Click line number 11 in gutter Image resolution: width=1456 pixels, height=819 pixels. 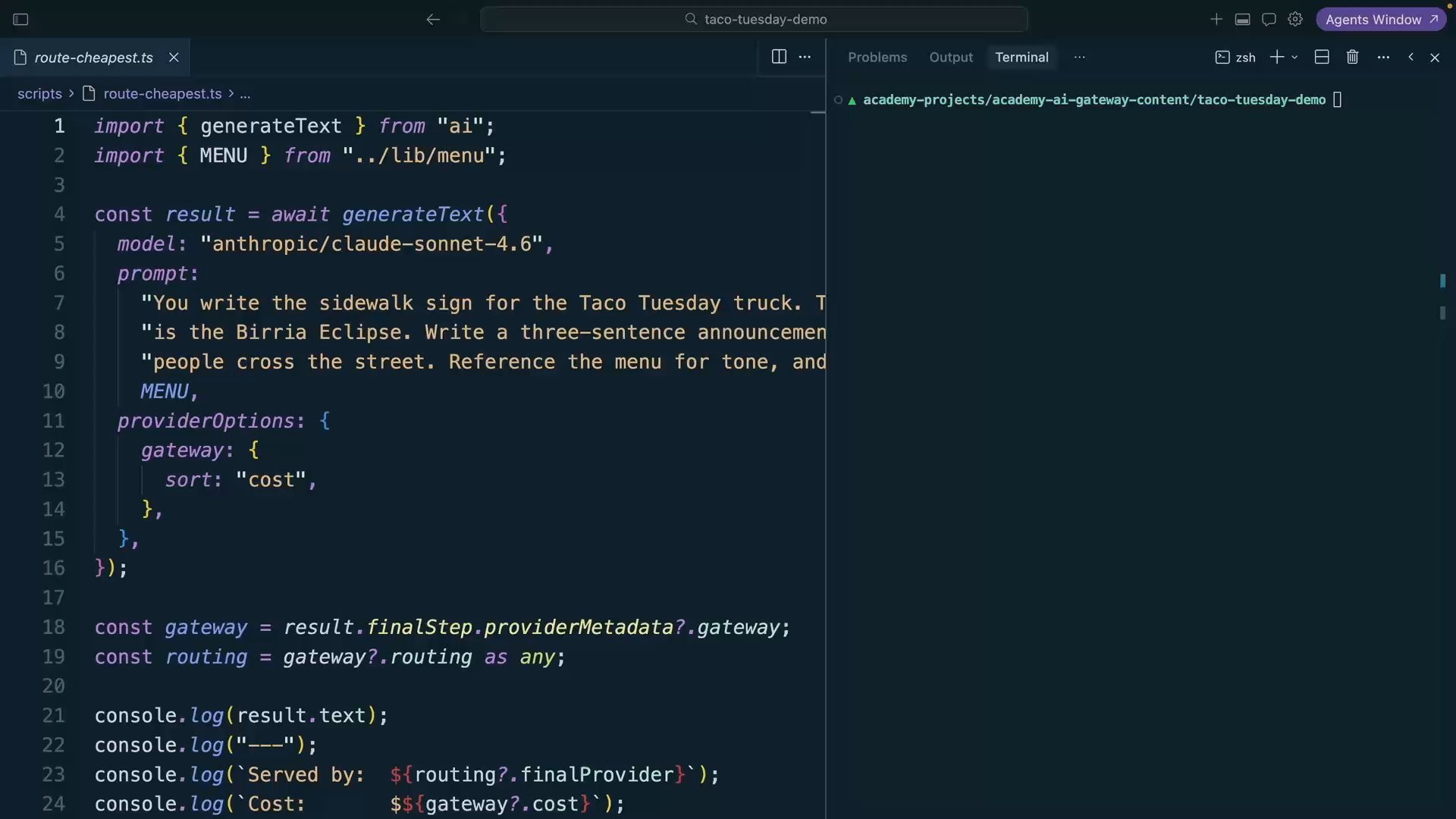(x=53, y=421)
